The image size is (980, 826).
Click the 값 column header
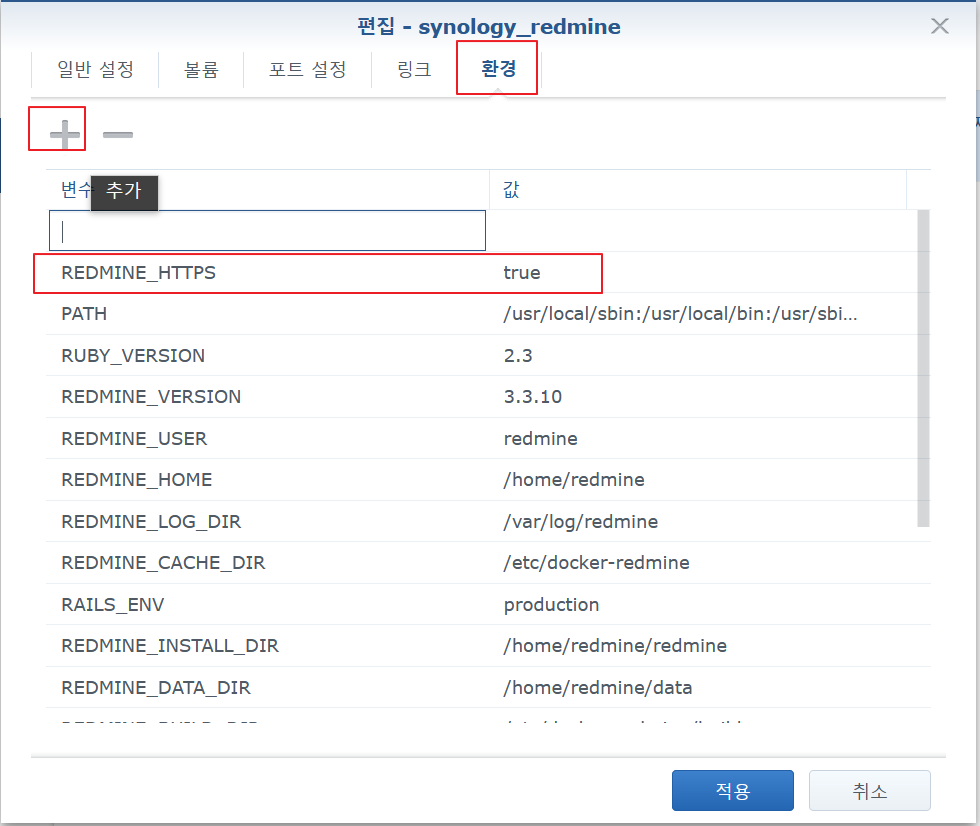click(698, 189)
